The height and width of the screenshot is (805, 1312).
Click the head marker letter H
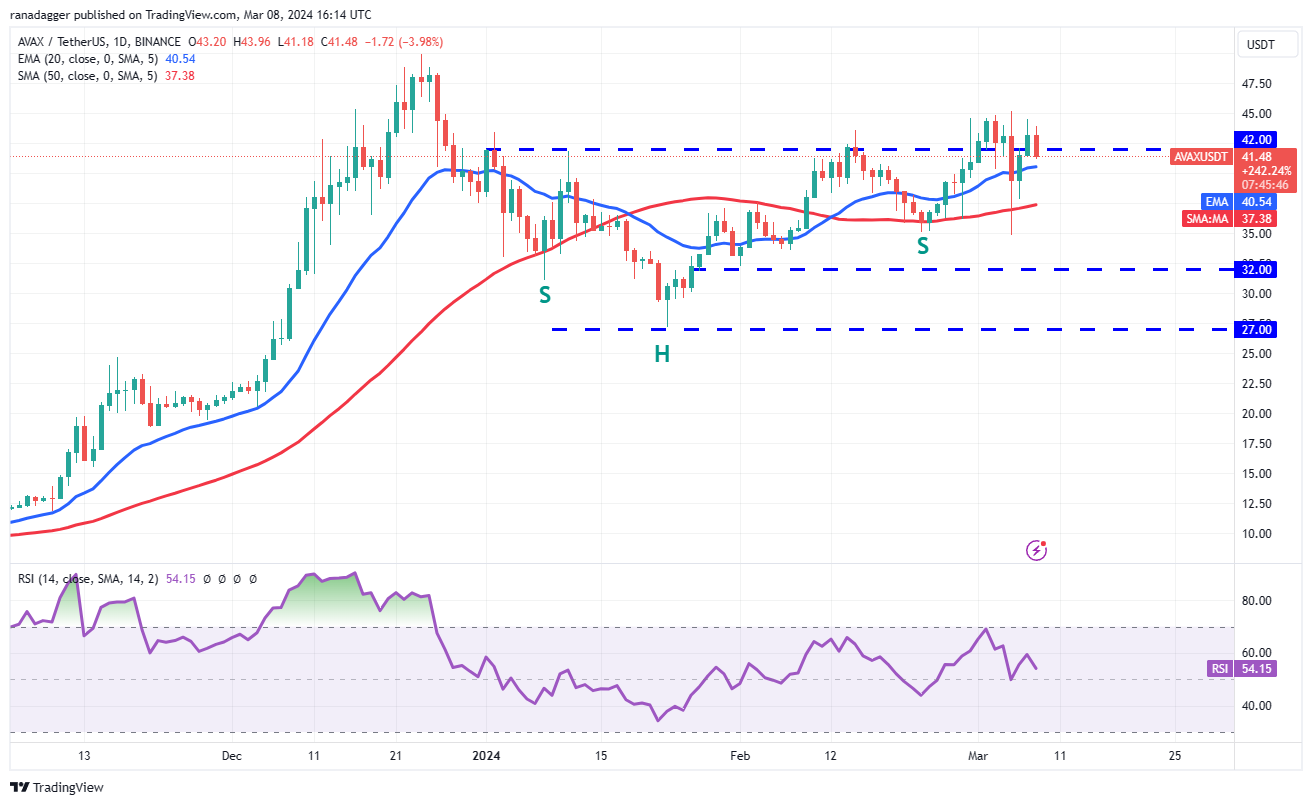pyautogui.click(x=662, y=353)
